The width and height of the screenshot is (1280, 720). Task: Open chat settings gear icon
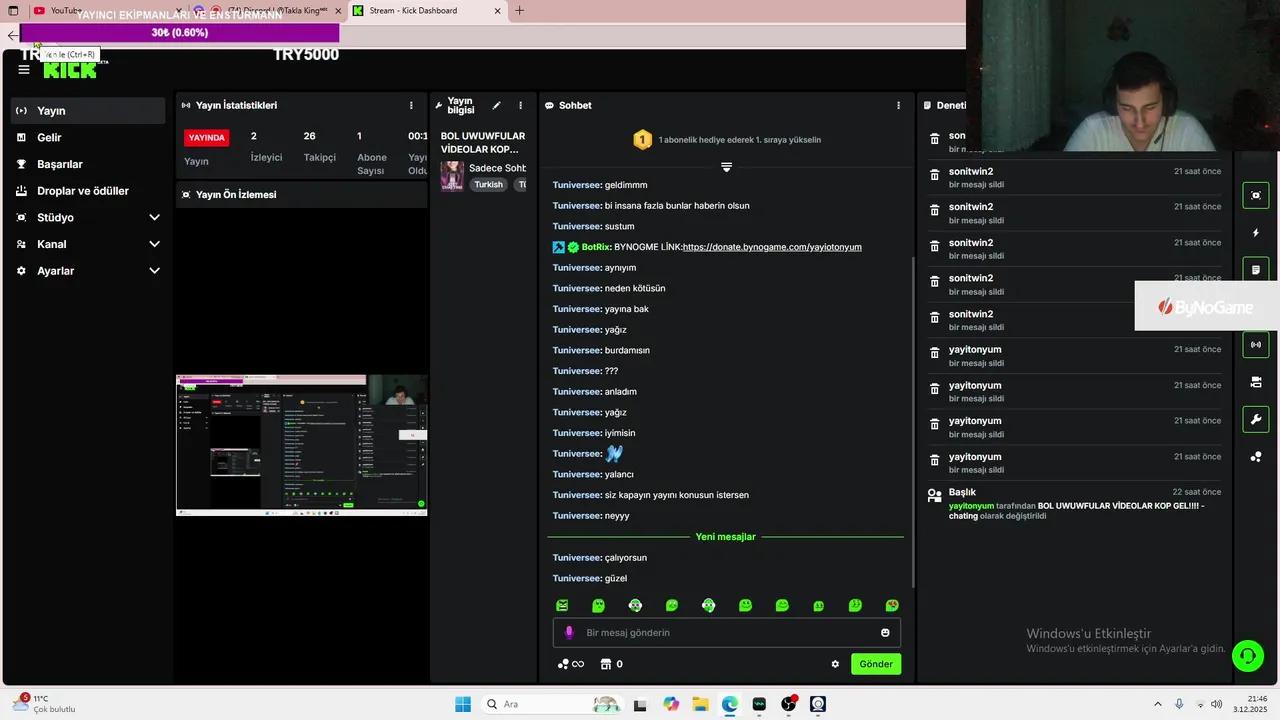[835, 664]
